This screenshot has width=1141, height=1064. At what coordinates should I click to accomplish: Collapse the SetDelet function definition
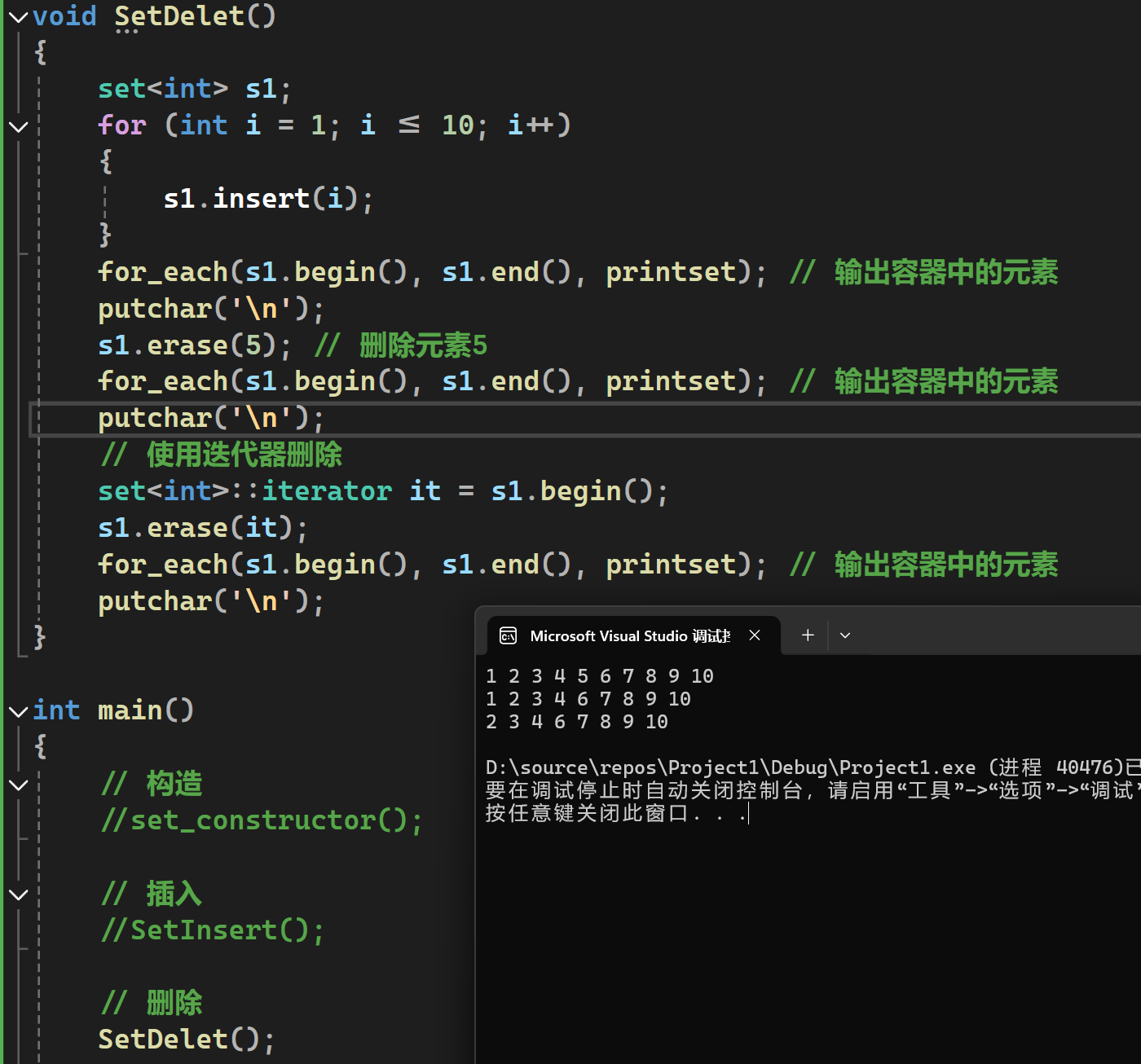point(18,16)
